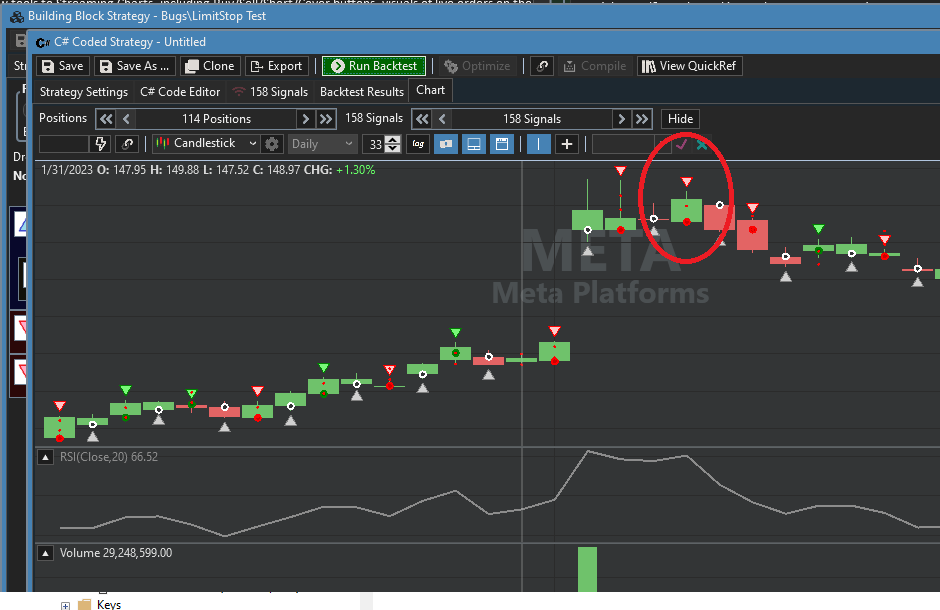
Task: Go to previous position in Positions navigator
Action: click(126, 119)
